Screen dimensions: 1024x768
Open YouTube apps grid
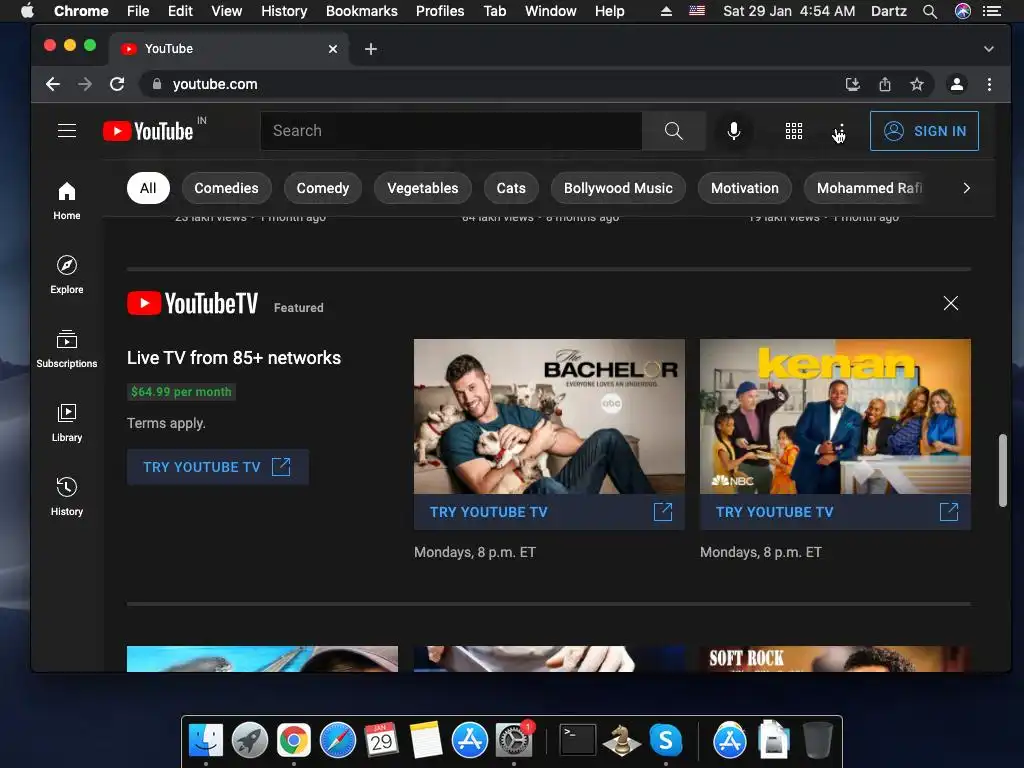(x=793, y=131)
